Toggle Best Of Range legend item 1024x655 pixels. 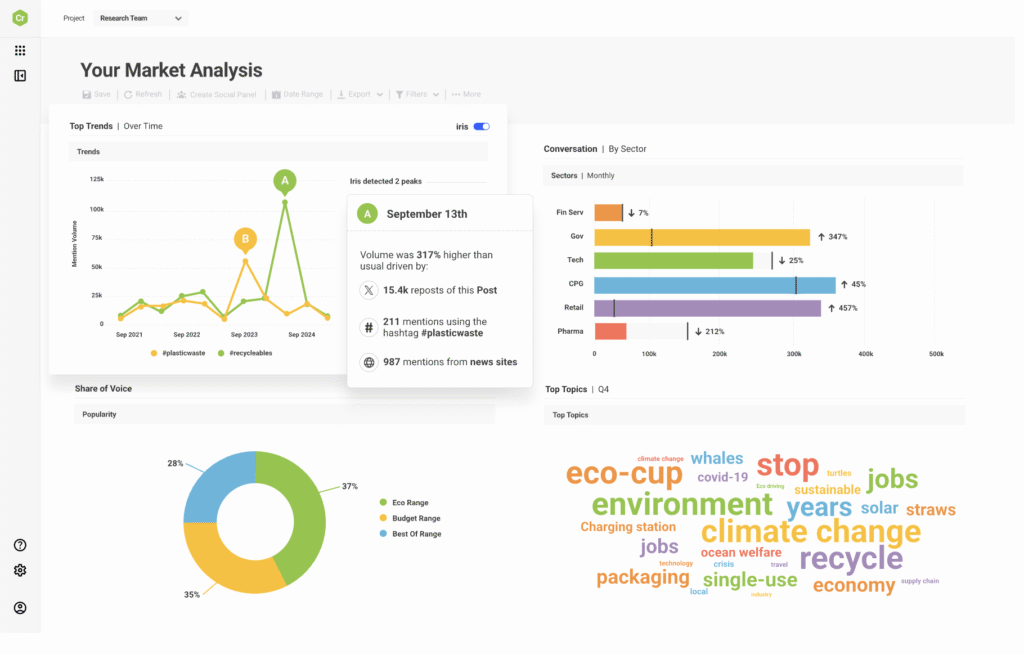click(411, 534)
